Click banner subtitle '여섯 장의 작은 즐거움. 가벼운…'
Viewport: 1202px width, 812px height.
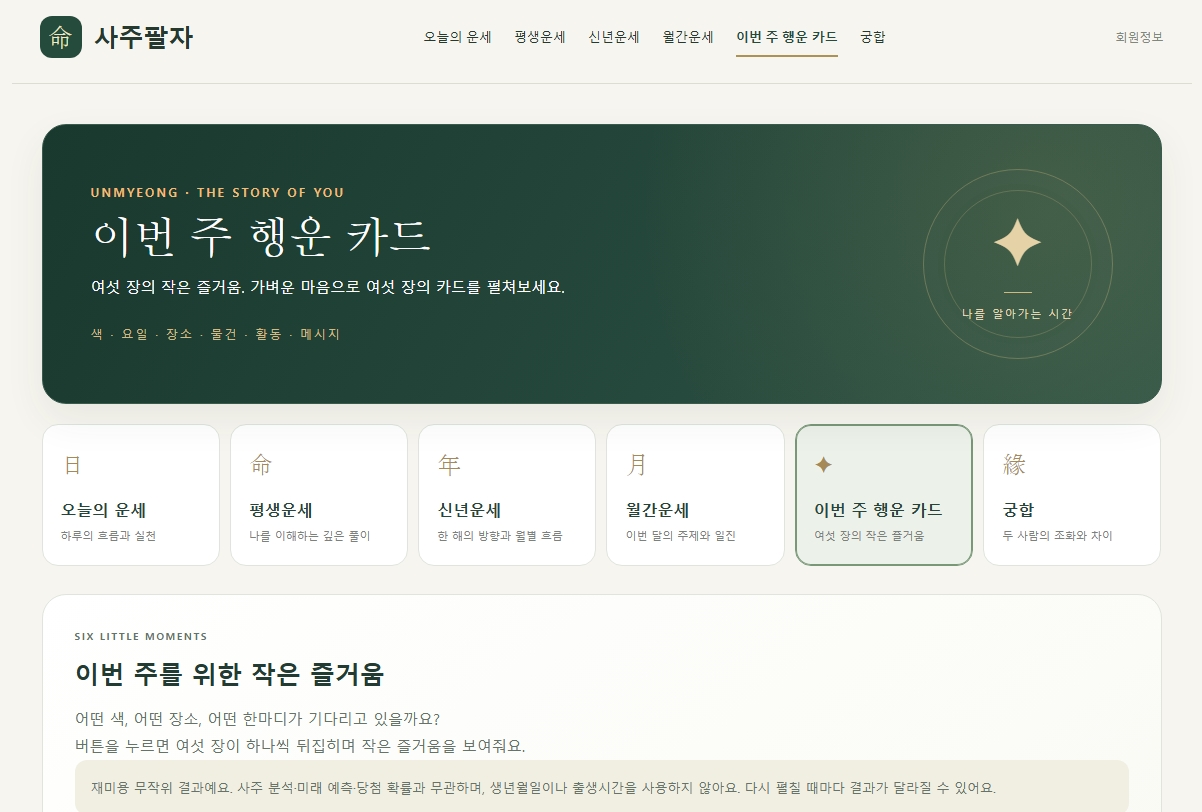tap(328, 287)
